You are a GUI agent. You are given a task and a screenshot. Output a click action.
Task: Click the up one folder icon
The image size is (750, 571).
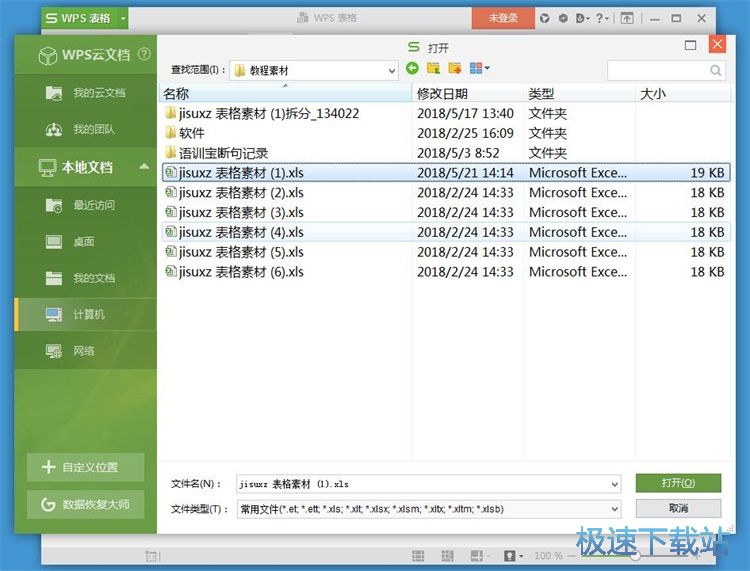tap(433, 69)
